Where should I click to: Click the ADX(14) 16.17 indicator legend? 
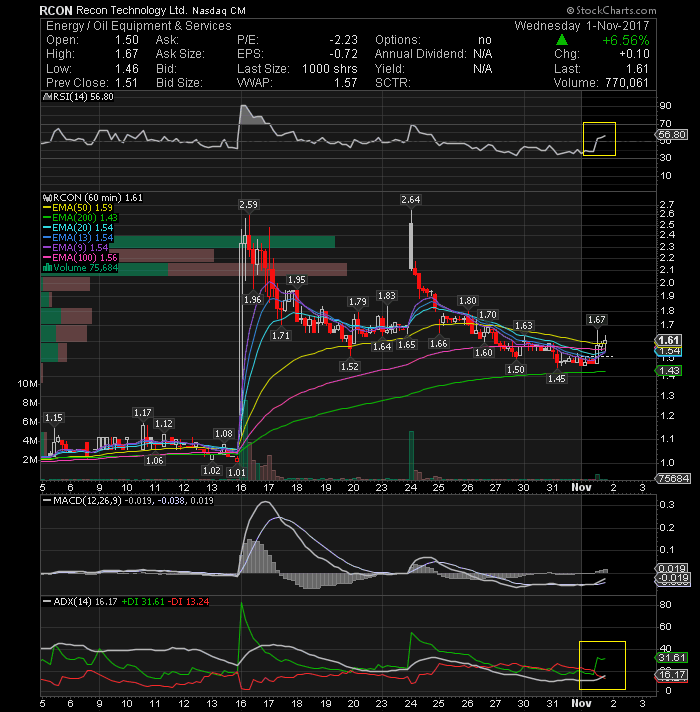pos(80,602)
